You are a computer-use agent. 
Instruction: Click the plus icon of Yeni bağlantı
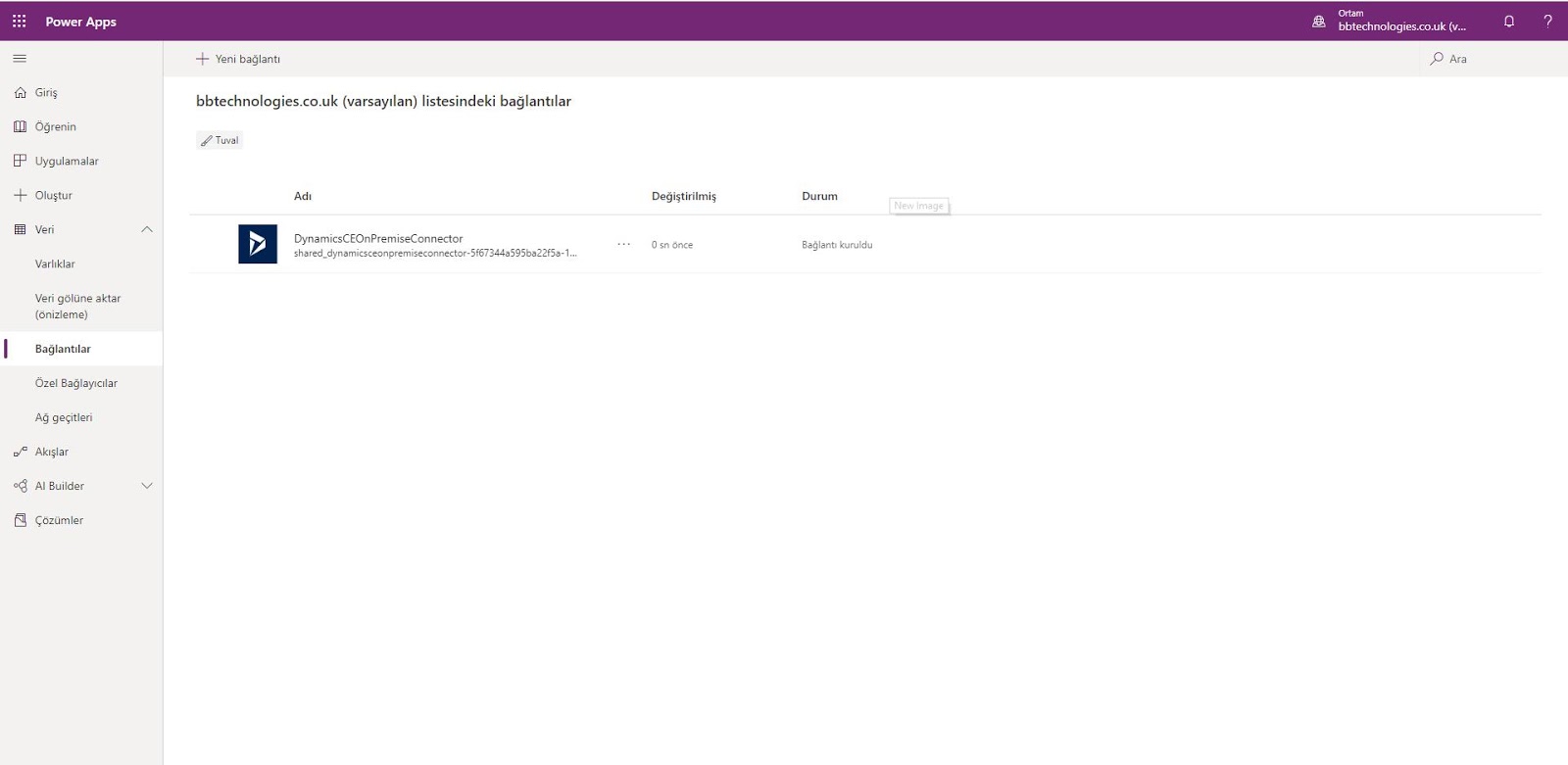[x=202, y=59]
